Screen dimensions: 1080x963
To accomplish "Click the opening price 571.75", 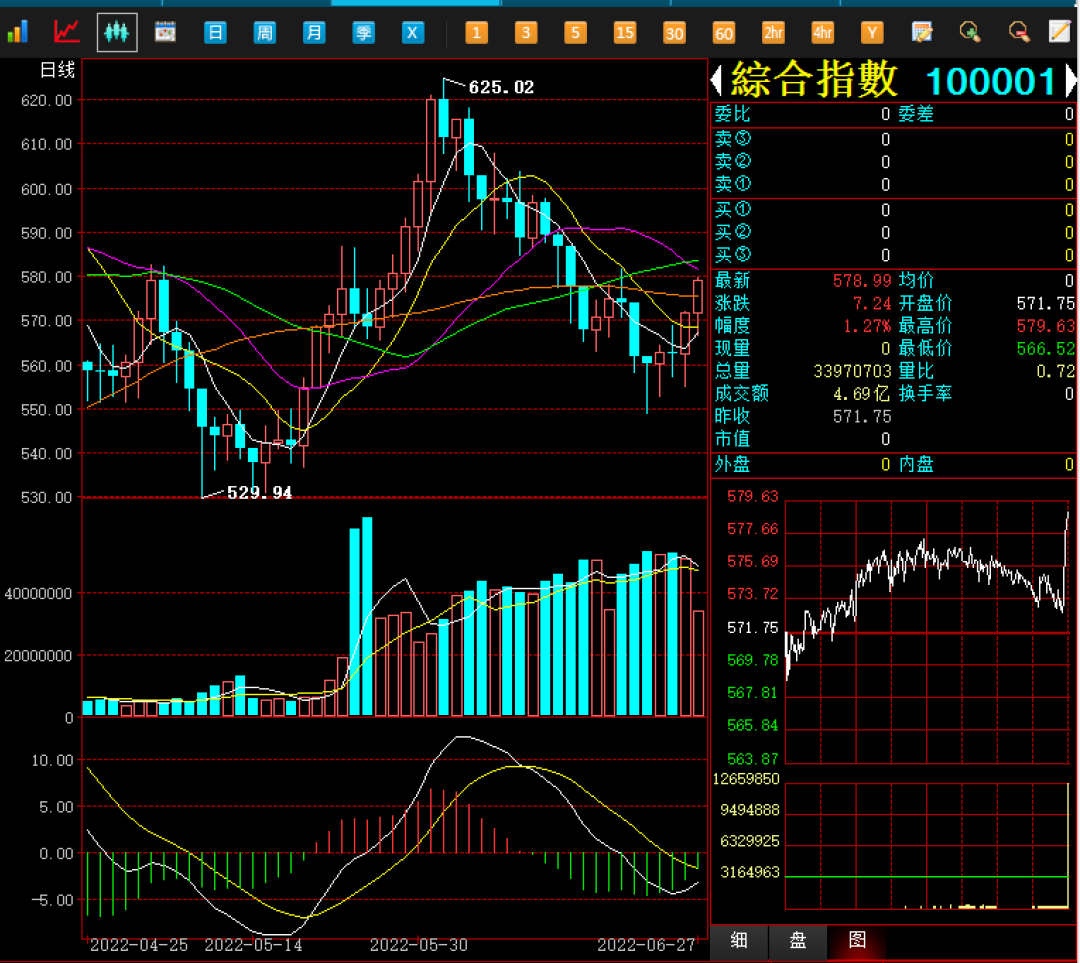I will coord(1046,303).
